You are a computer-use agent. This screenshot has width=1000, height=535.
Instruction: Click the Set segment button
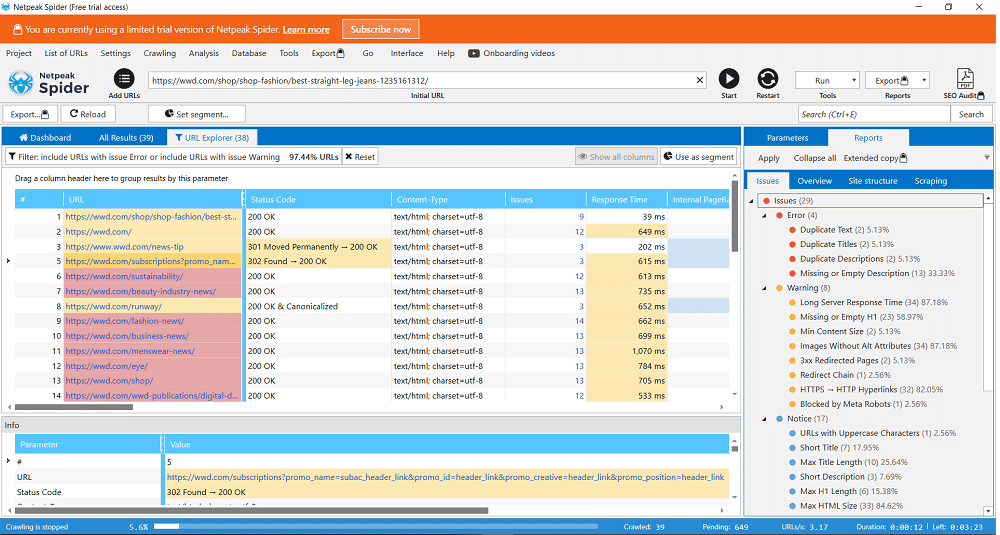tap(196, 114)
